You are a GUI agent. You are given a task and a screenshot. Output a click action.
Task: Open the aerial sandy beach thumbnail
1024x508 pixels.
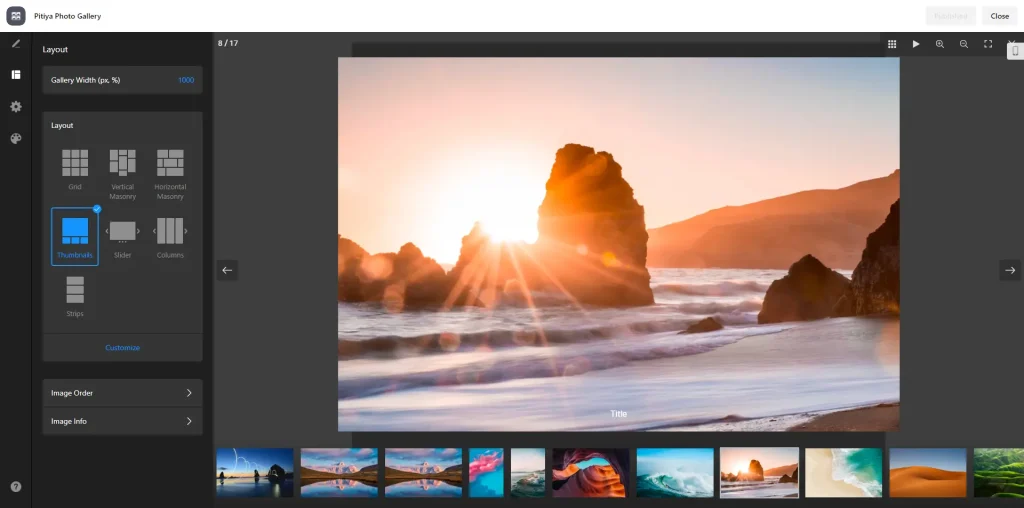coord(844,473)
